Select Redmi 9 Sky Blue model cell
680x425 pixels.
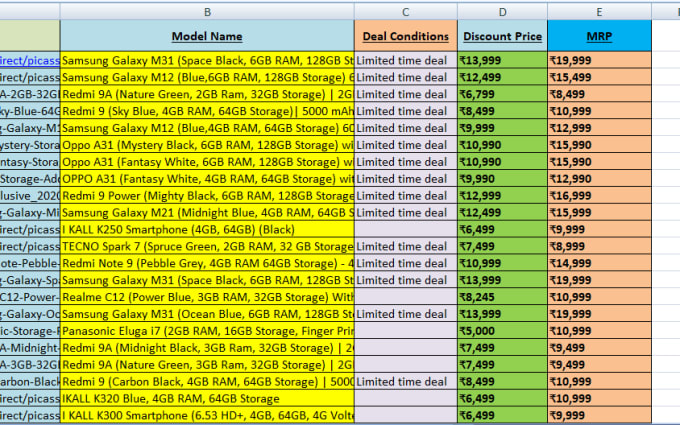click(x=207, y=111)
